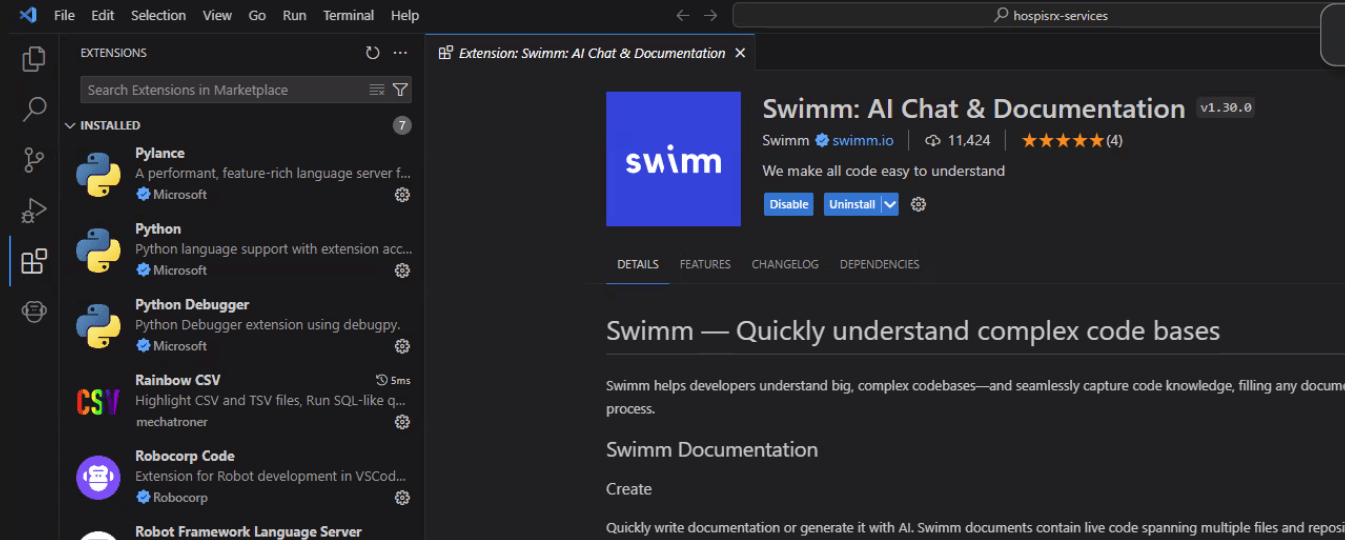Open the Explorer view in activity bar

tap(34, 59)
